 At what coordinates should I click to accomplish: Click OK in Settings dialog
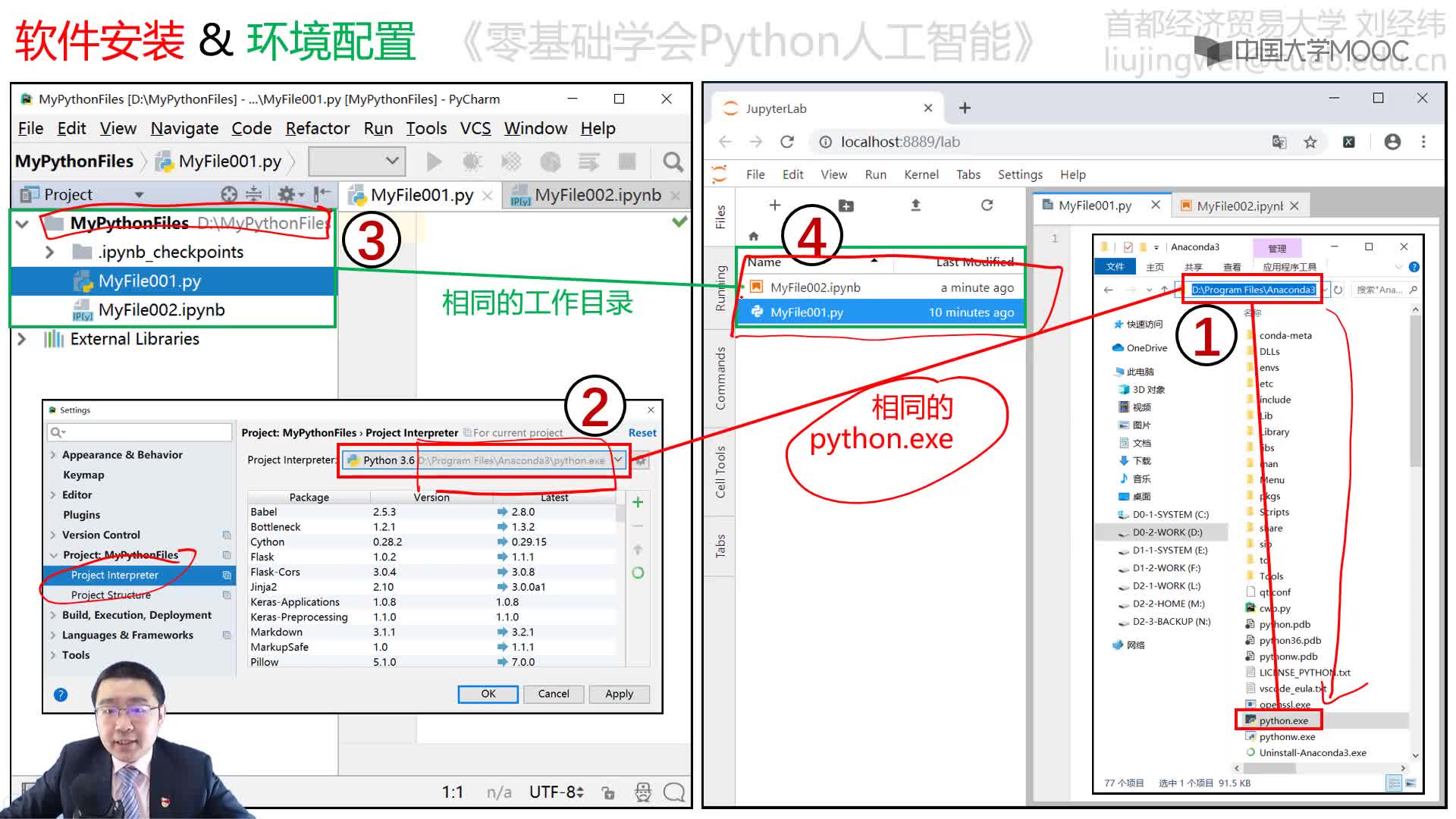488,694
